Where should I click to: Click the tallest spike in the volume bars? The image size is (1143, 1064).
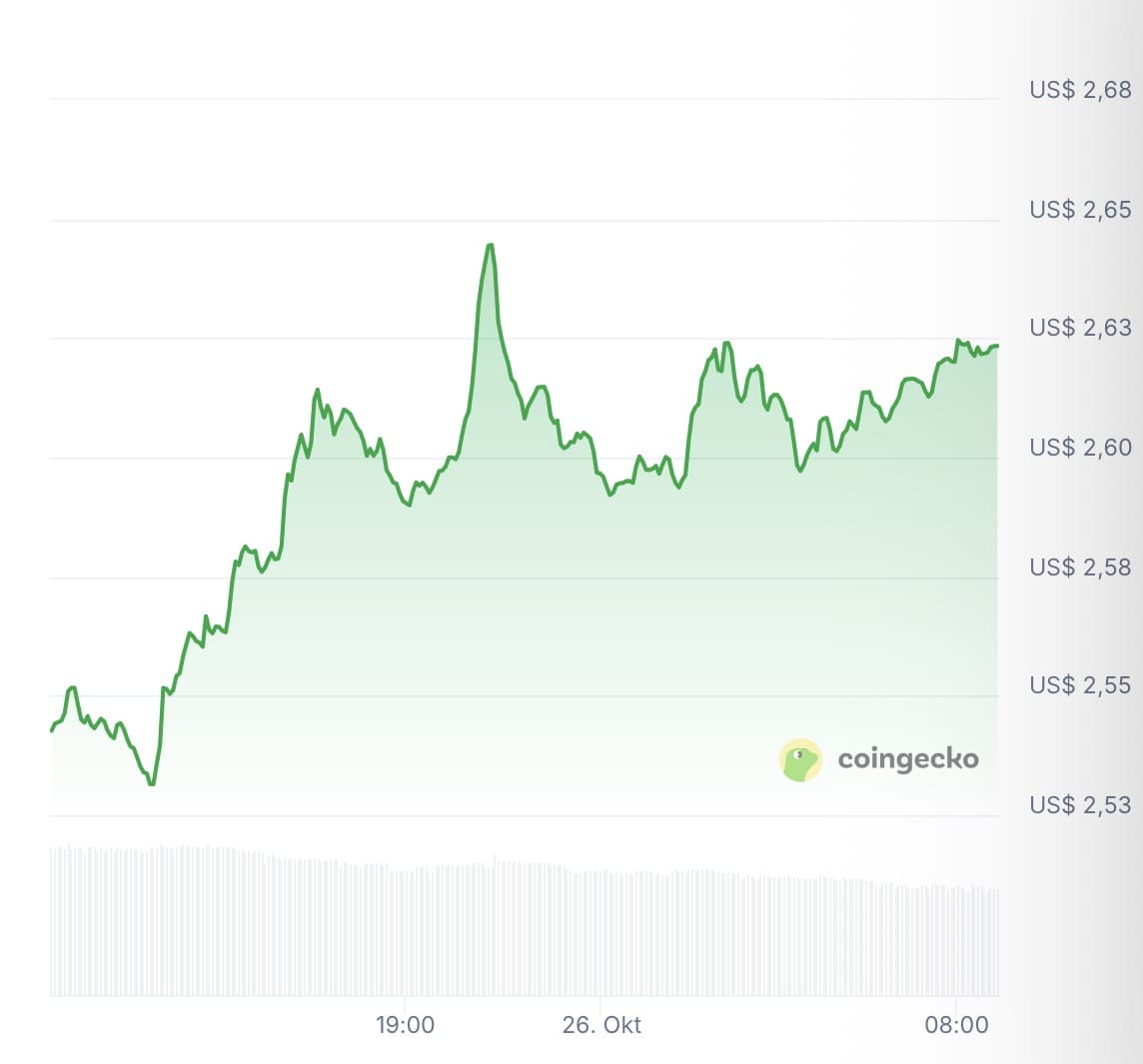click(495, 857)
